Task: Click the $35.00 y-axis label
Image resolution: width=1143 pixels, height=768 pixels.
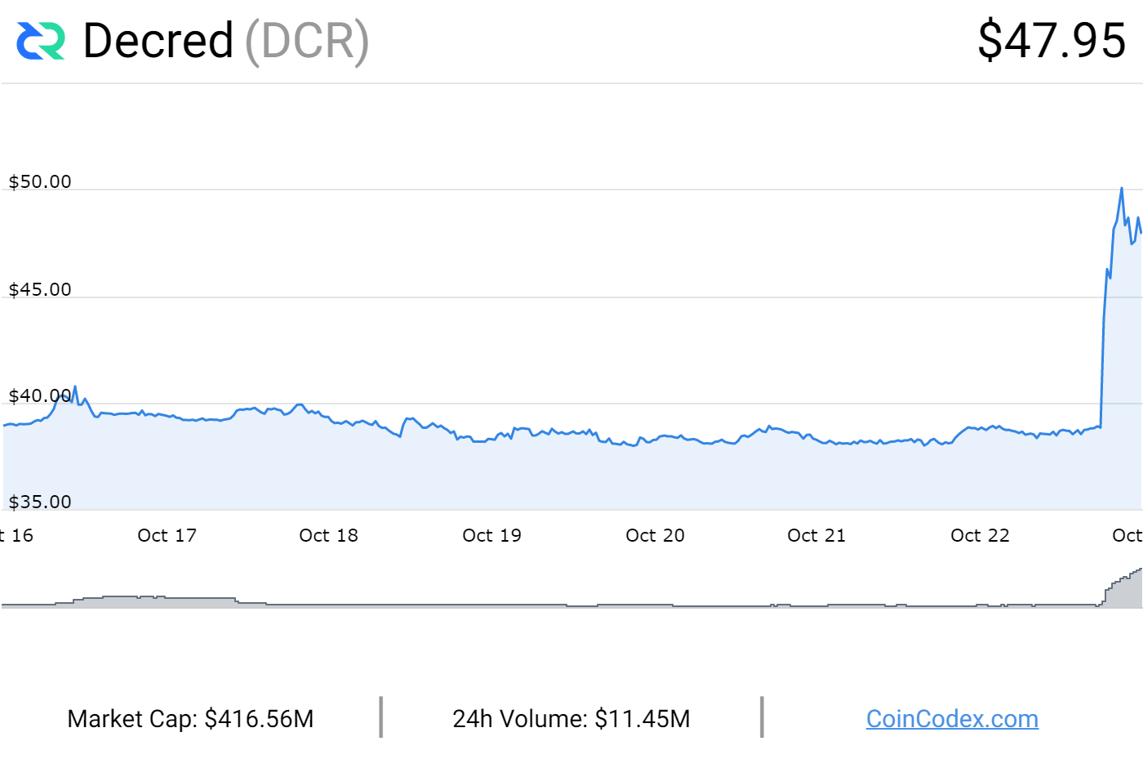Action: click(40, 502)
